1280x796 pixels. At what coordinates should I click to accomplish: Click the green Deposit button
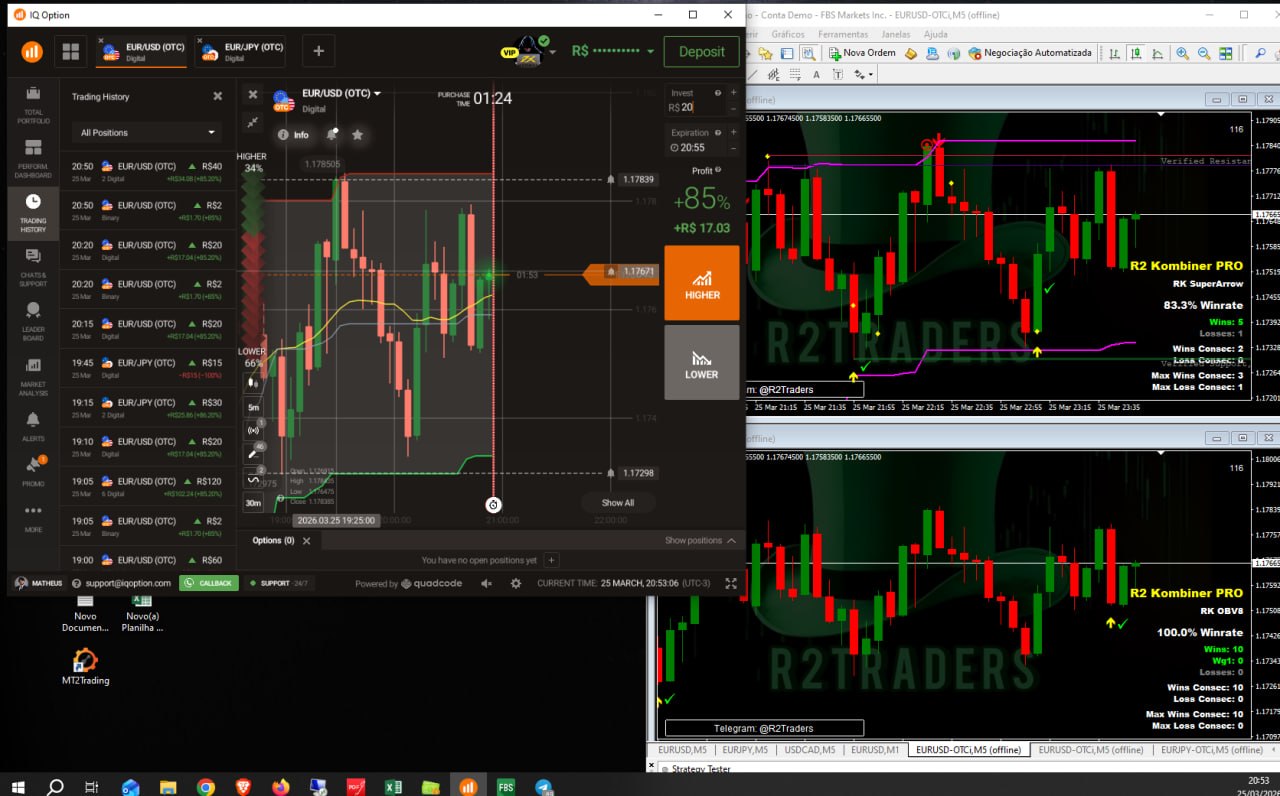(x=701, y=52)
